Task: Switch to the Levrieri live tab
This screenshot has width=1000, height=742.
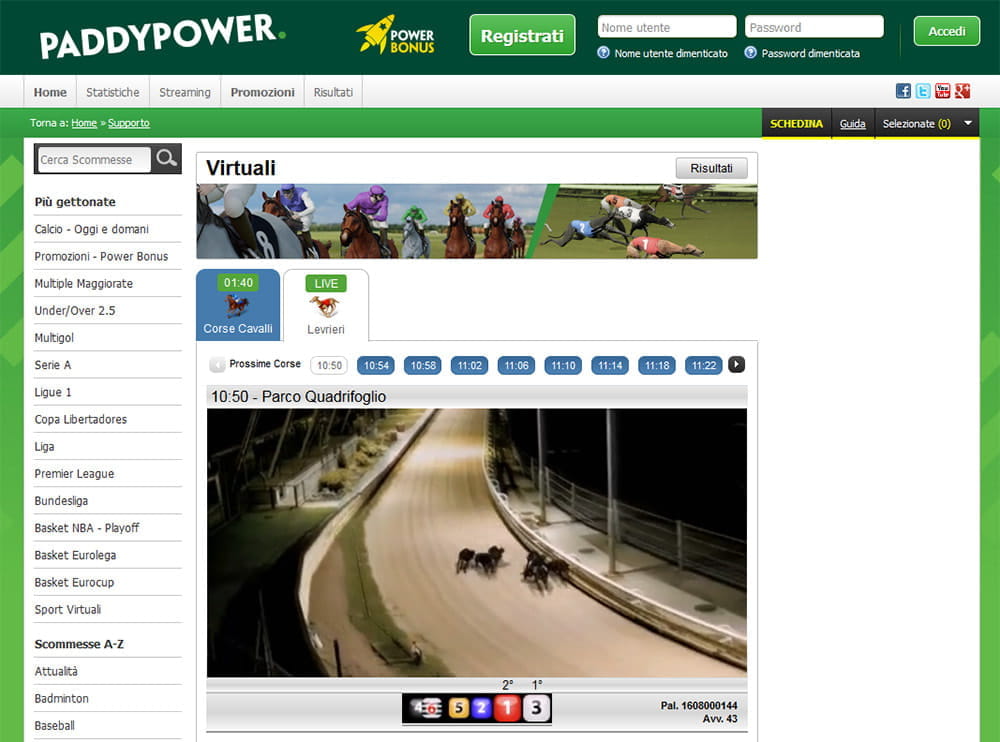Action: [326, 305]
